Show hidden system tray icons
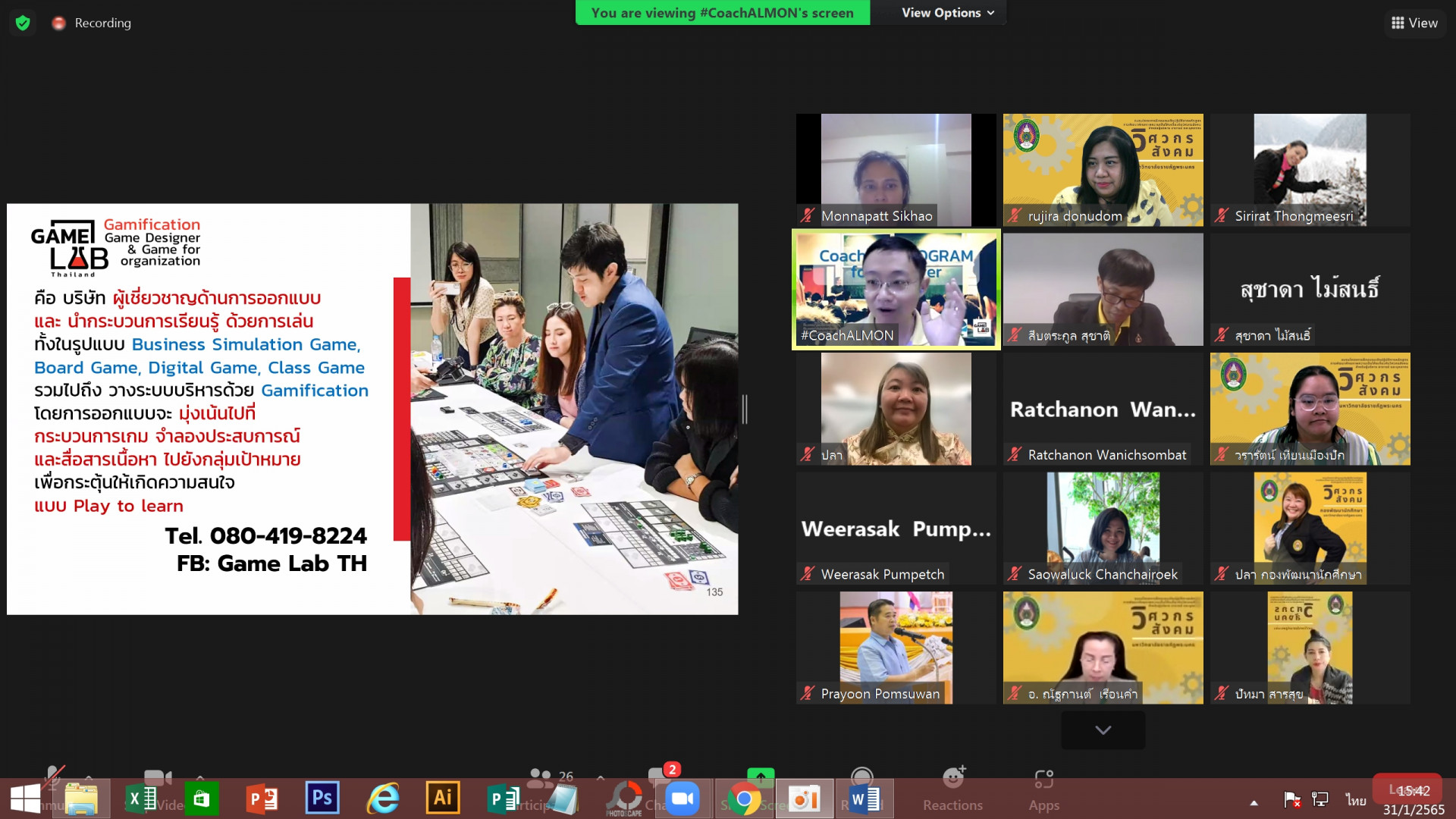The image size is (1456, 819). pyautogui.click(x=1254, y=802)
